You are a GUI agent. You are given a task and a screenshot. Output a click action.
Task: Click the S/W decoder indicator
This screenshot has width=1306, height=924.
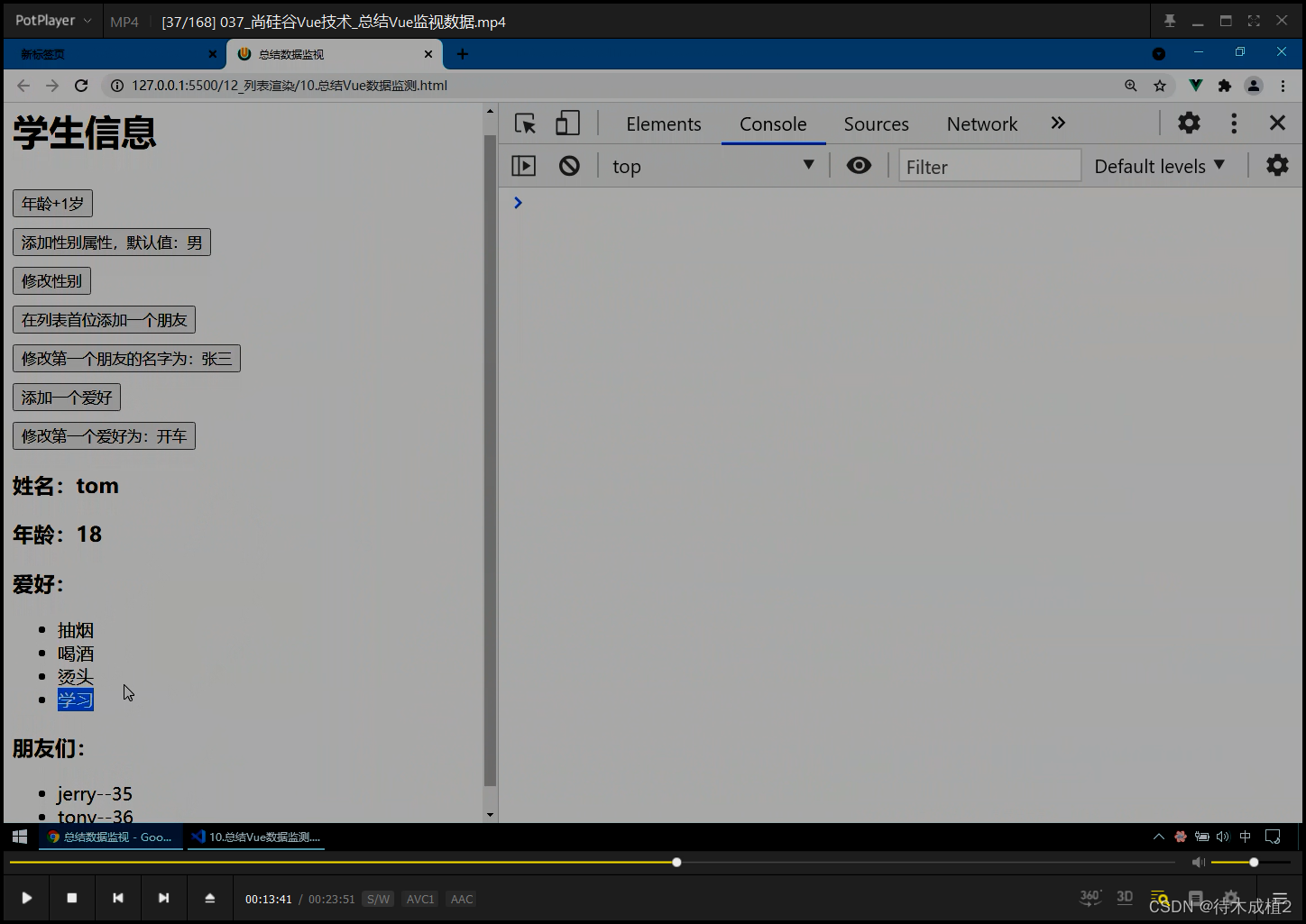[378, 899]
